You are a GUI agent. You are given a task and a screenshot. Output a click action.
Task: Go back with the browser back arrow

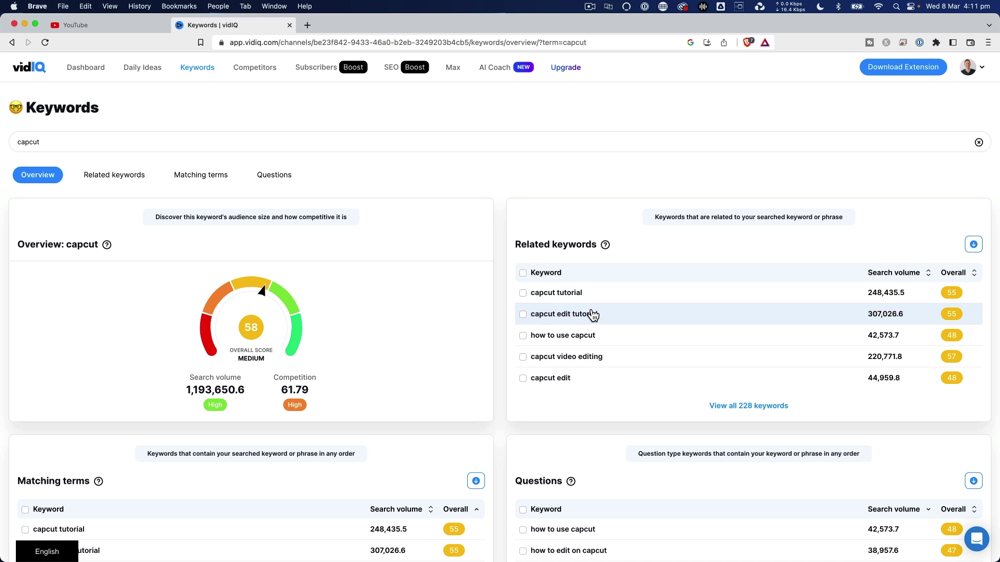(x=12, y=43)
